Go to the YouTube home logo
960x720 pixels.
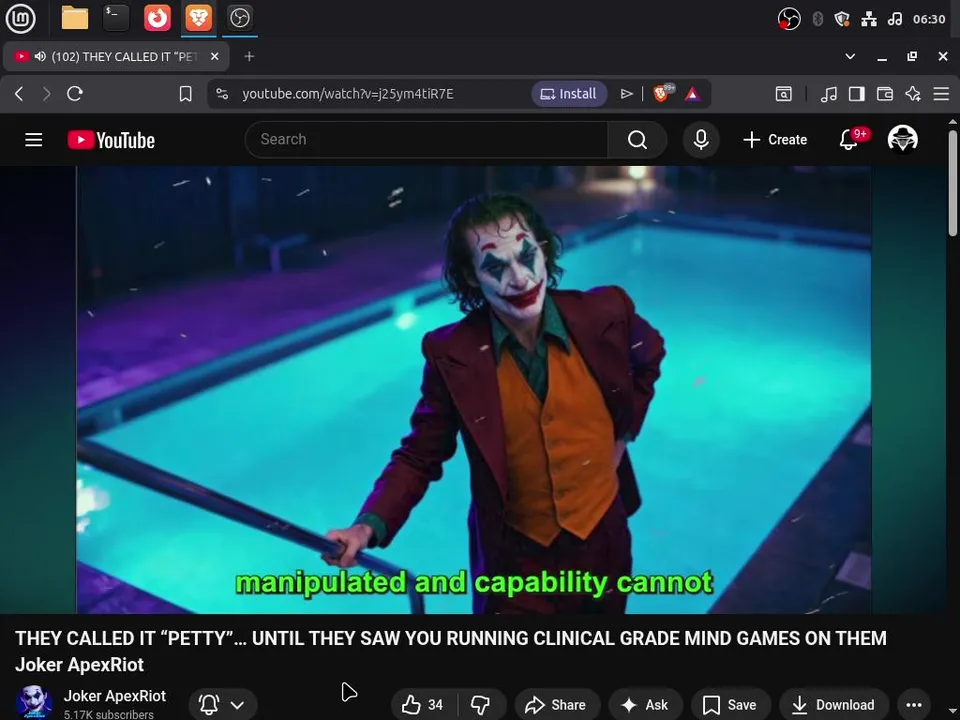(111, 140)
